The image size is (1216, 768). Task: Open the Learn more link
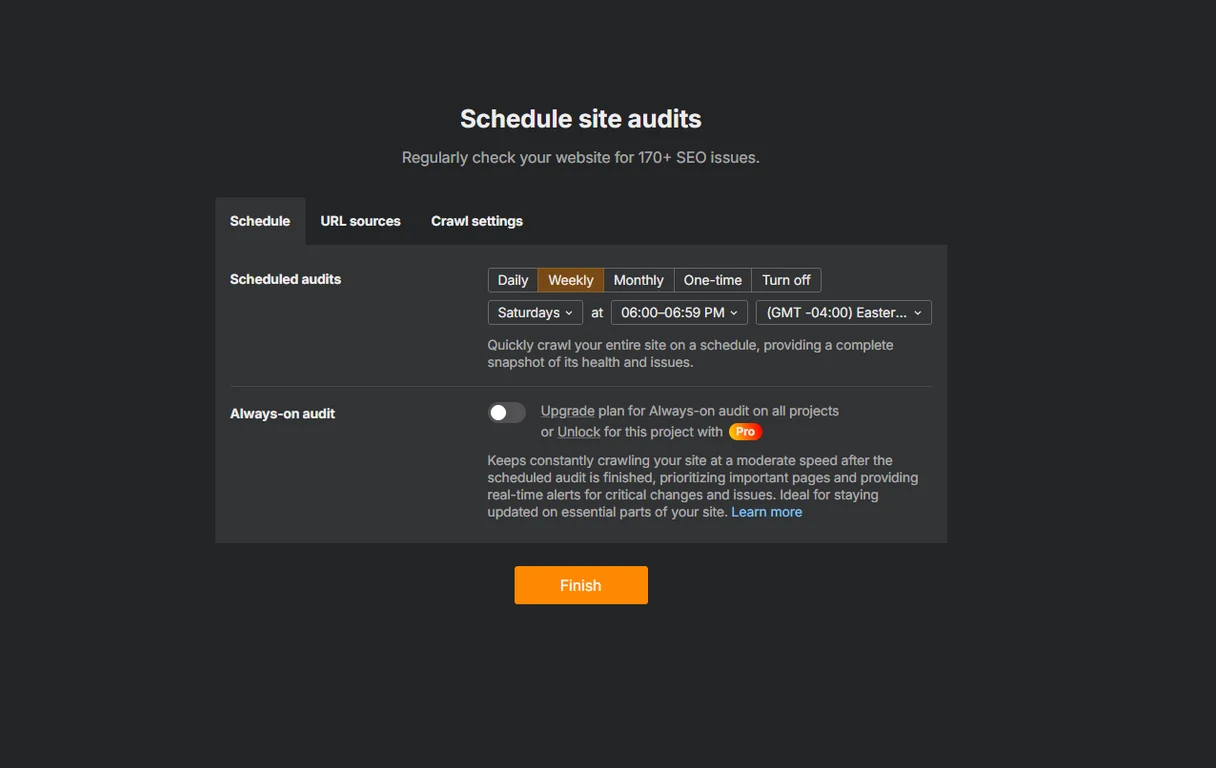tap(767, 512)
